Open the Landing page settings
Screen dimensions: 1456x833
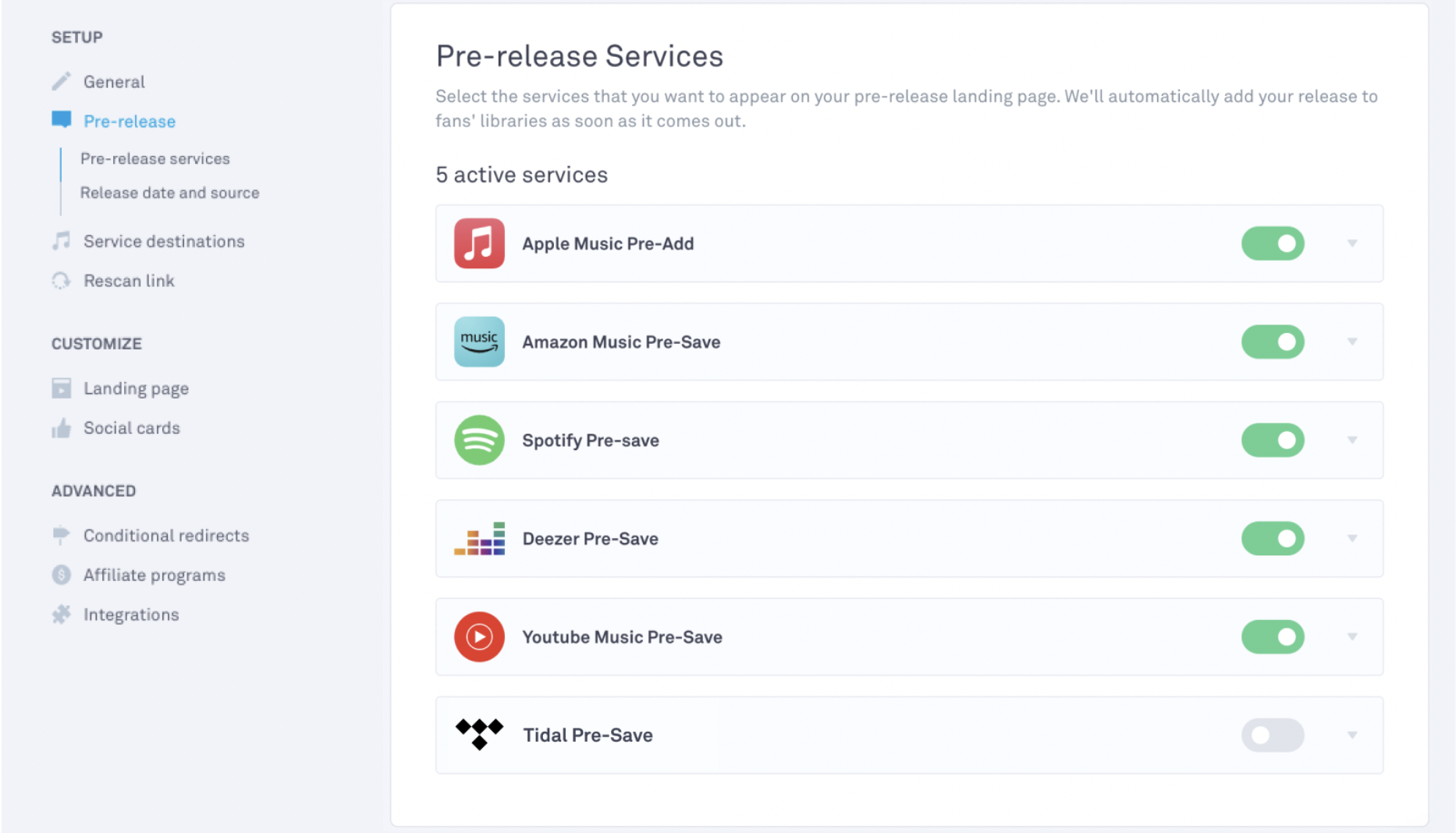[136, 388]
